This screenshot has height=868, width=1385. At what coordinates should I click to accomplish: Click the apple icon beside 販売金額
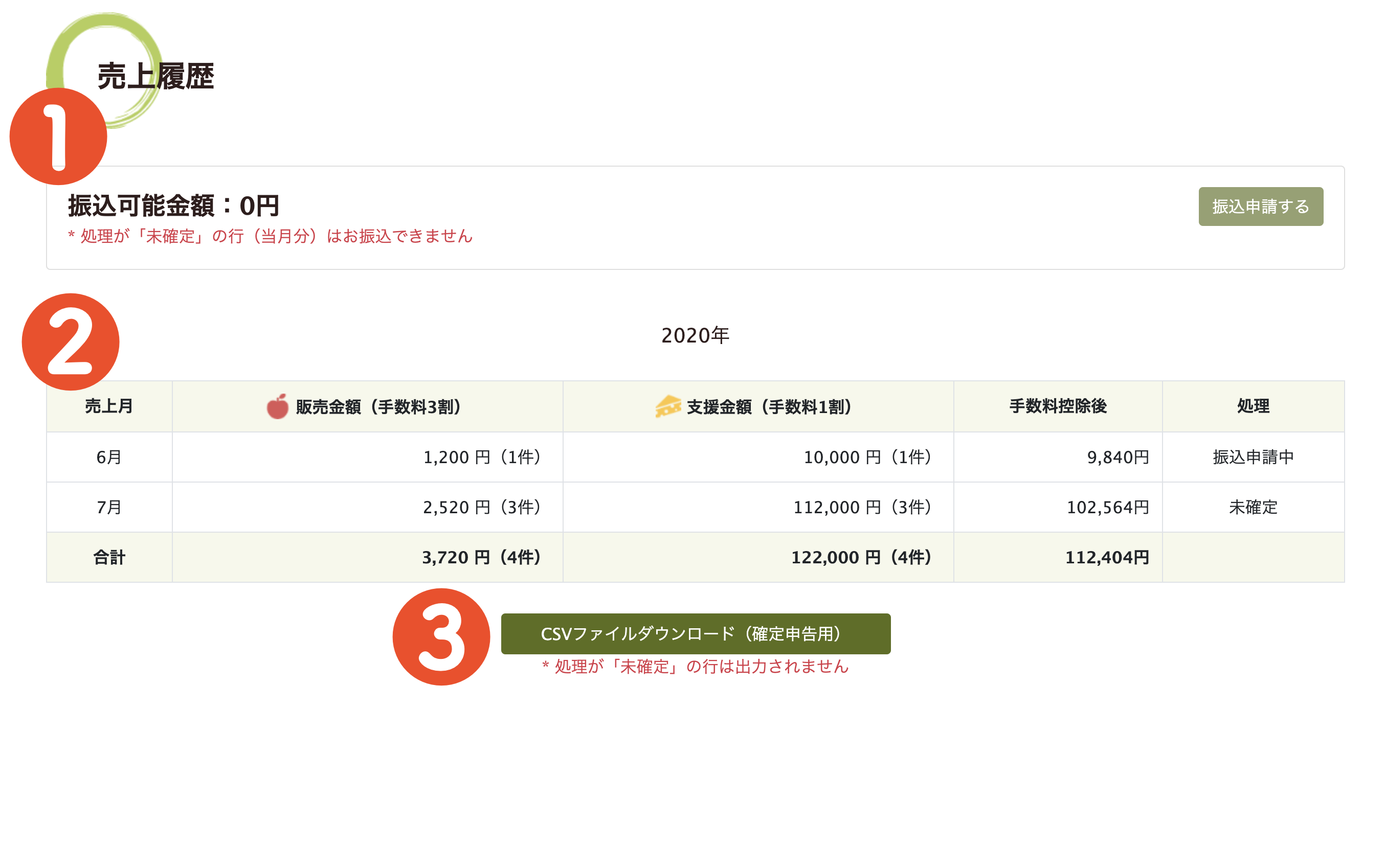277,406
